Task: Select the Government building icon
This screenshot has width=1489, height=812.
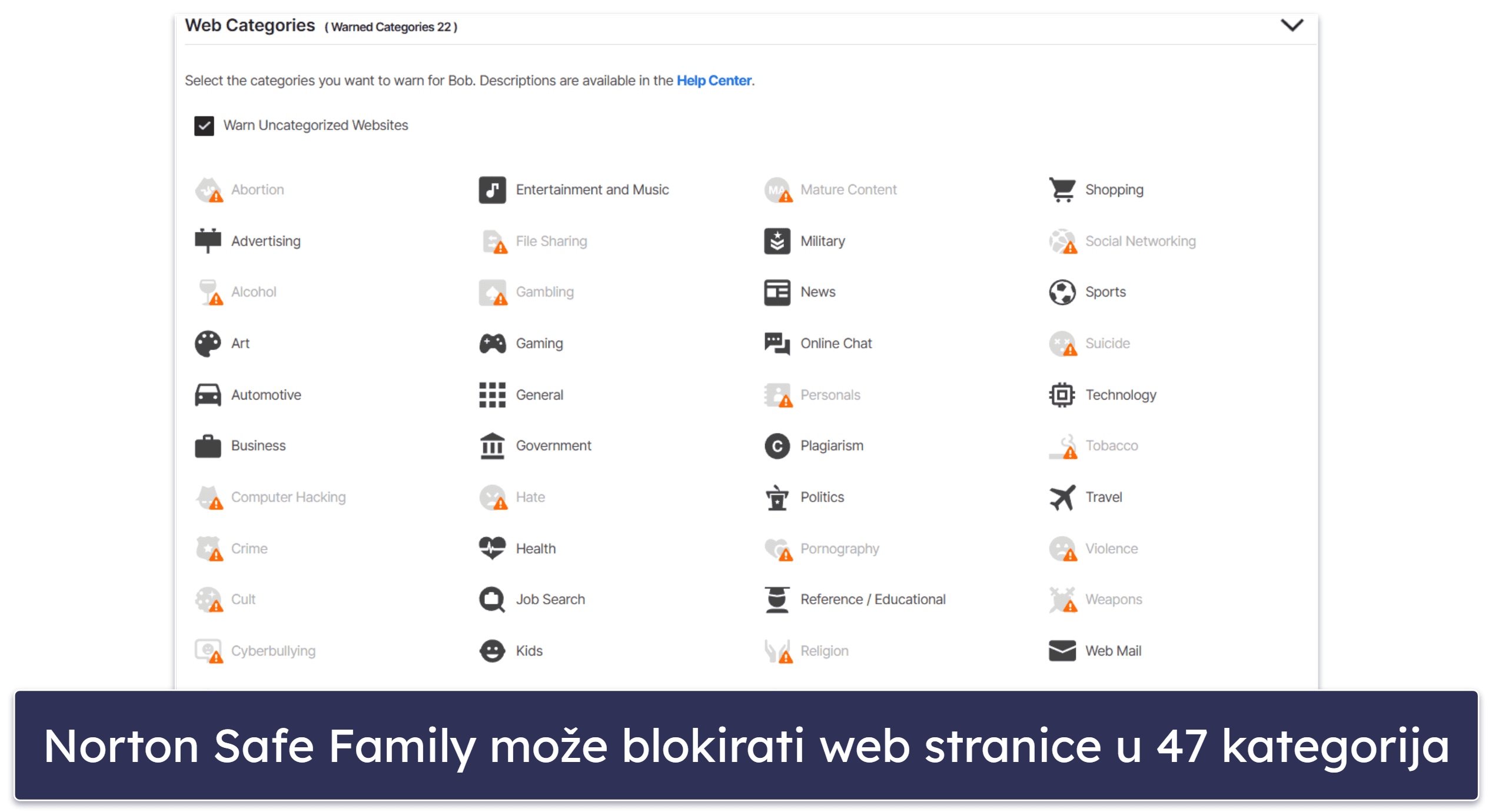Action: pyautogui.click(x=492, y=446)
